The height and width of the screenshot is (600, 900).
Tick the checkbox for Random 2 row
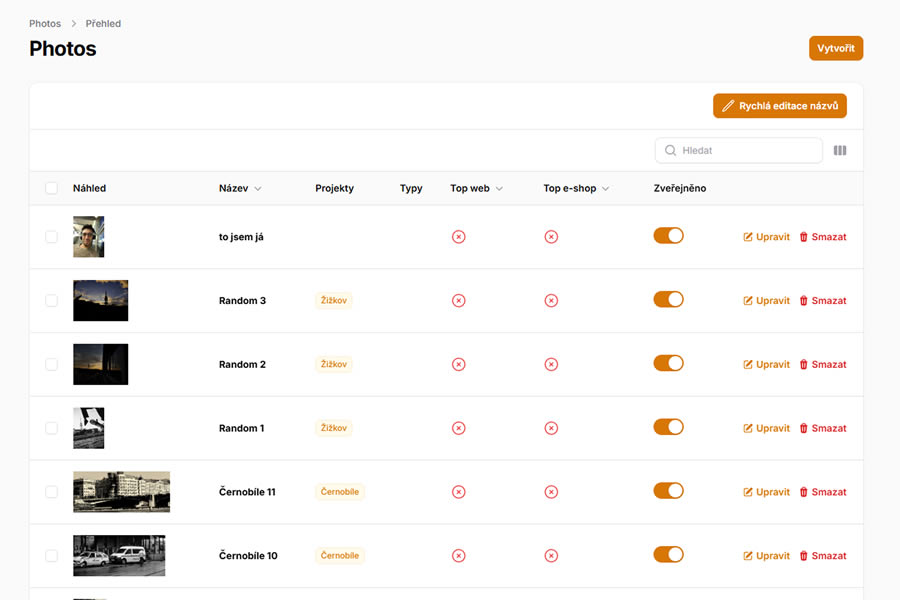coord(51,365)
